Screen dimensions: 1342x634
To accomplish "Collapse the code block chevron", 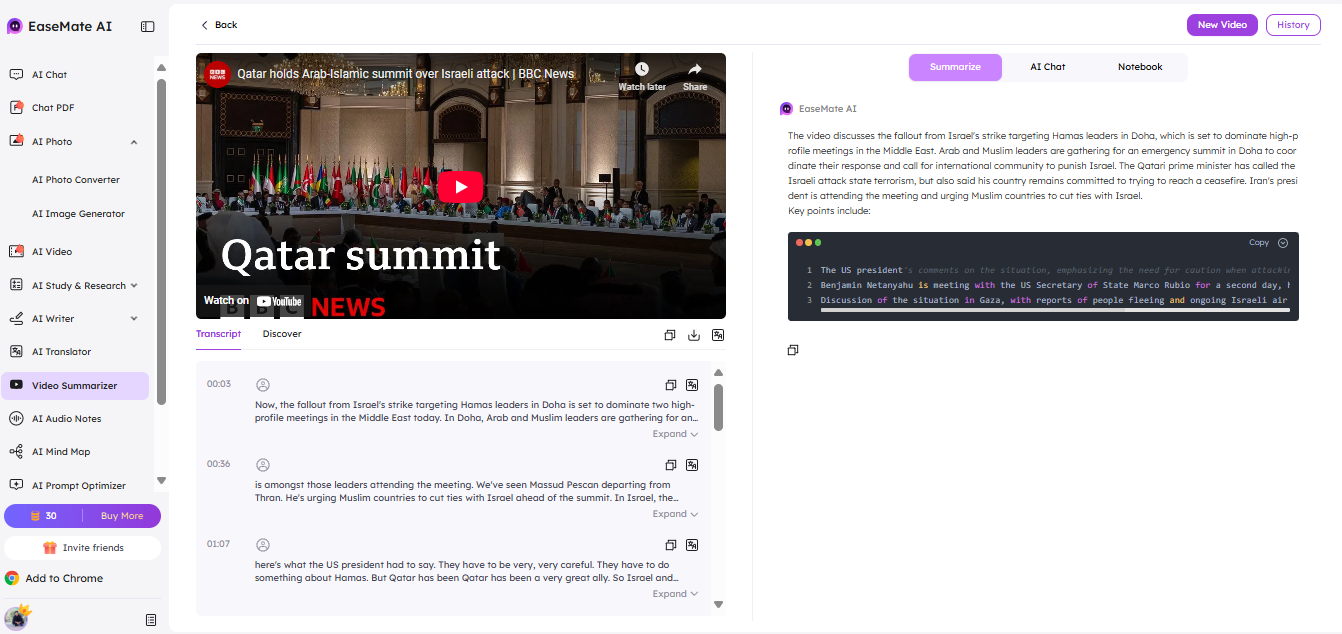I will 1283,243.
